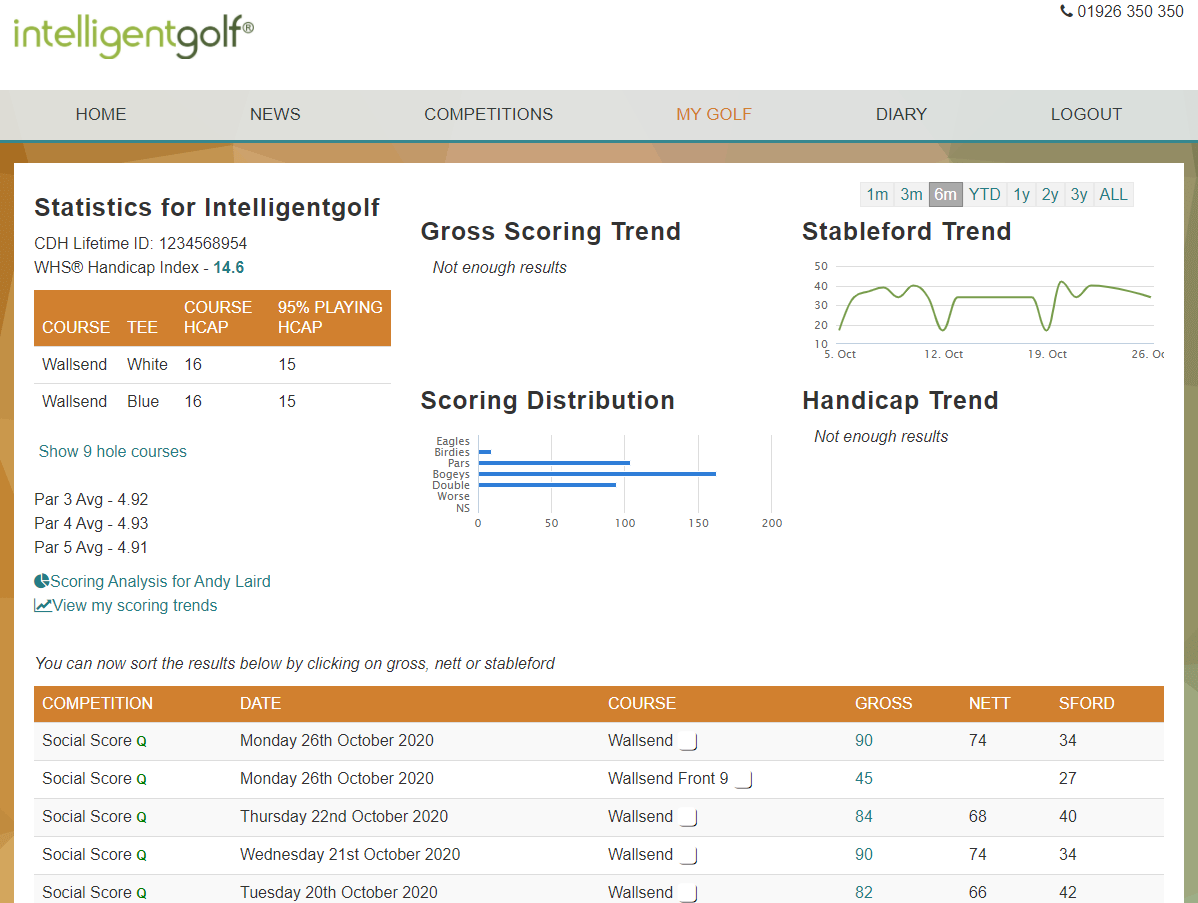Click the Stableford Trend line chart
The image size is (1198, 903).
[x=995, y=306]
